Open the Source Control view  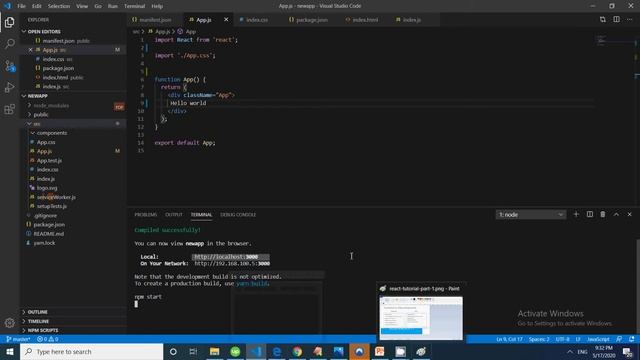coord(10,66)
